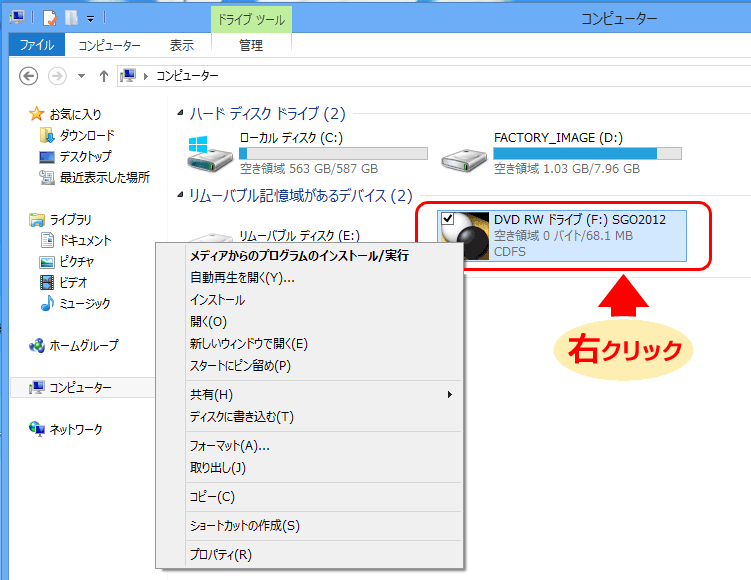Click the New folder quick access icon
The image size is (751, 580).
(x=71, y=18)
